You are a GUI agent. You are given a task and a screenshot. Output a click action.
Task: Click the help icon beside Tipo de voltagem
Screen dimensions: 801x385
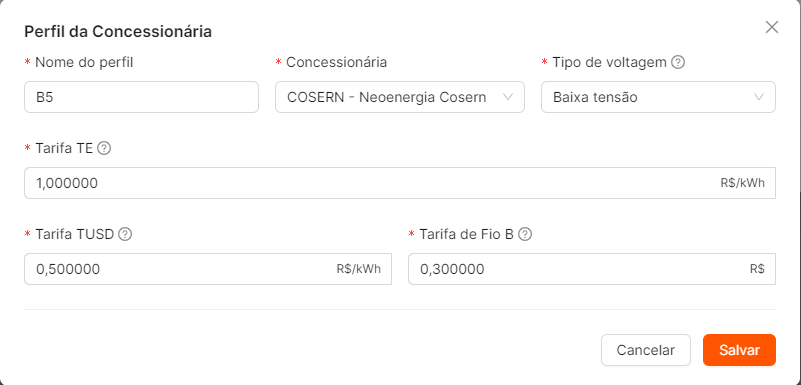[677, 62]
